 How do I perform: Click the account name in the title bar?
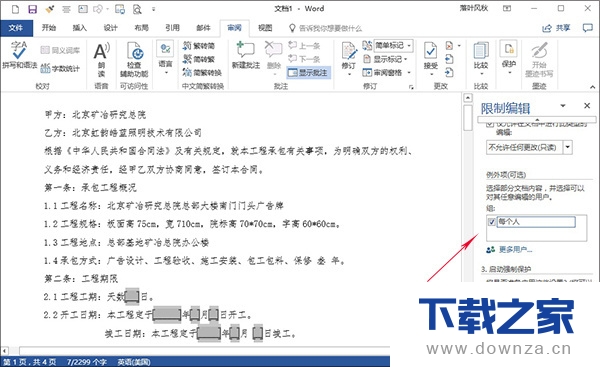474,8
